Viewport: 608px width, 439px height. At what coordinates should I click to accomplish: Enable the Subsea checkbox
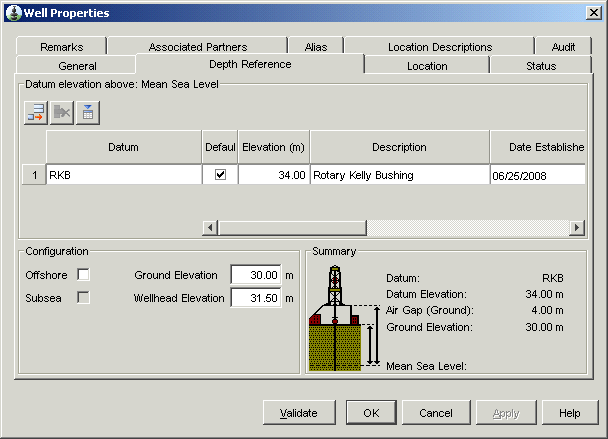[83, 298]
